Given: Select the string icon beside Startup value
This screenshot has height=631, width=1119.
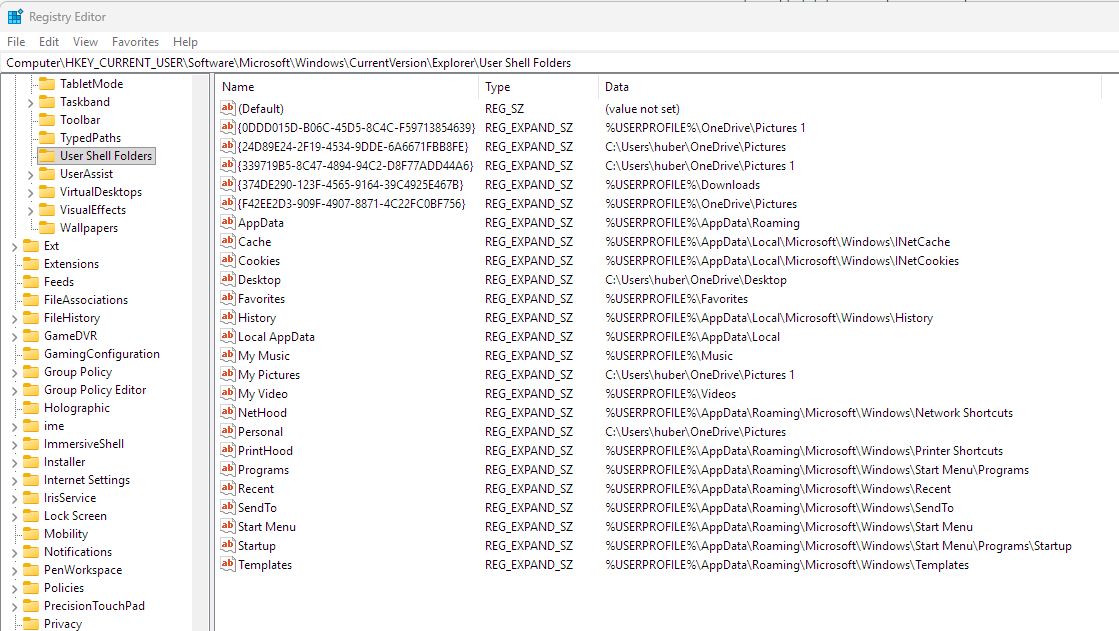Looking at the screenshot, I should click(x=228, y=545).
